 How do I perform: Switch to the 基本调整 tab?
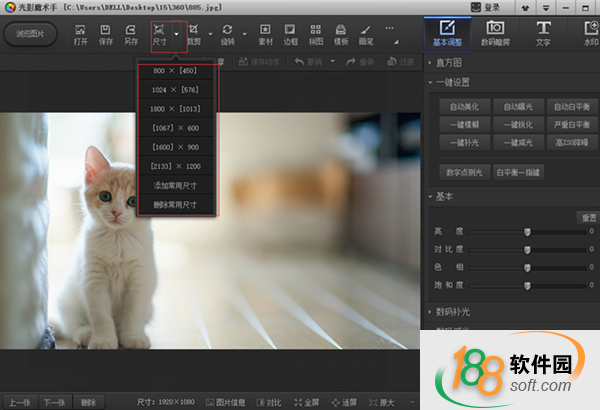[x=447, y=33]
